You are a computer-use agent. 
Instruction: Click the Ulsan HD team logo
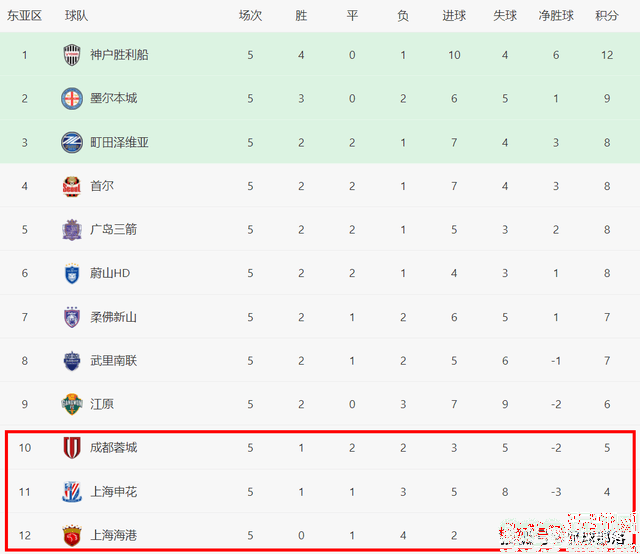[72, 273]
